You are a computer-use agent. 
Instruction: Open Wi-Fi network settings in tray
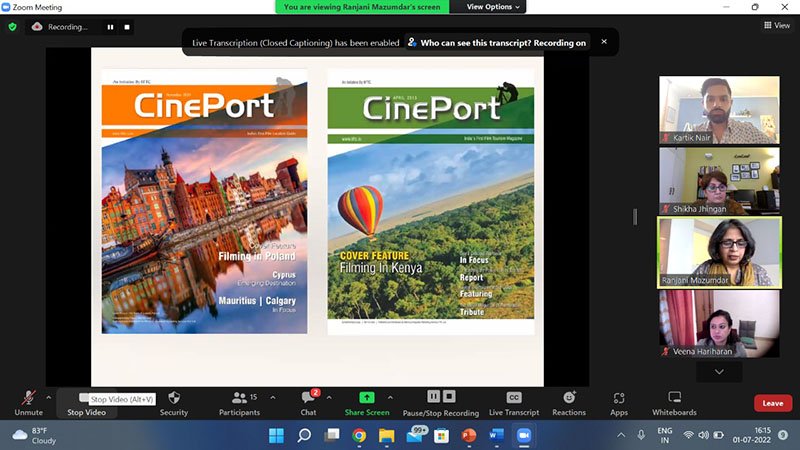pyautogui.click(x=688, y=435)
